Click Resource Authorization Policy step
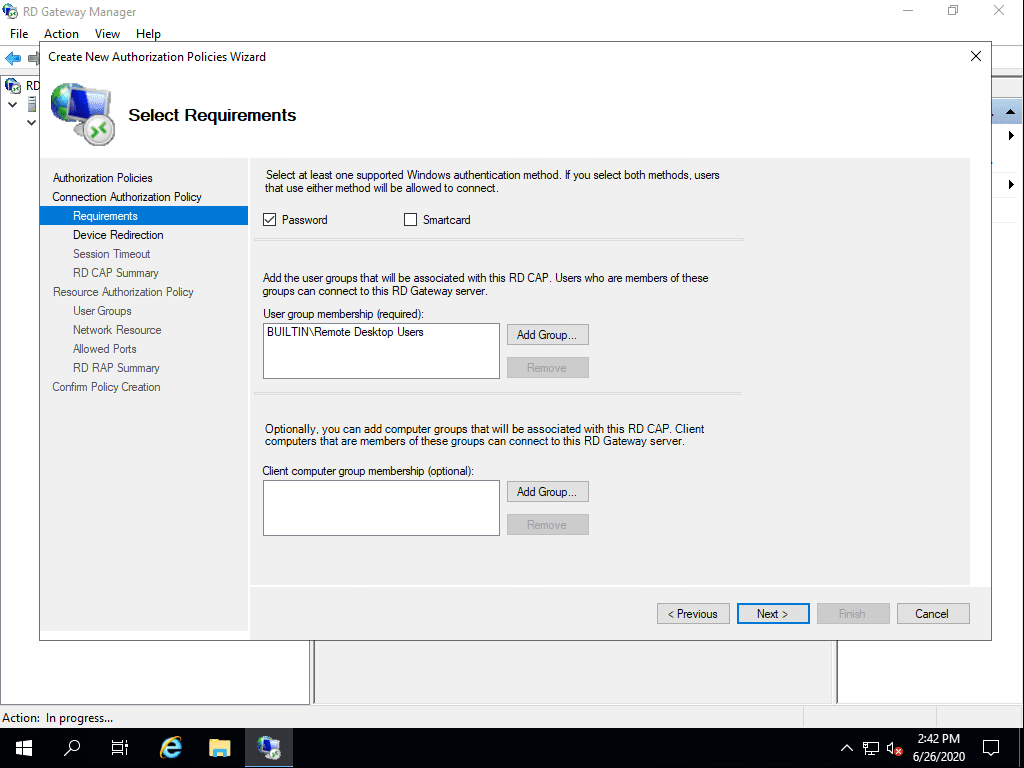This screenshot has height=768, width=1024. point(123,291)
